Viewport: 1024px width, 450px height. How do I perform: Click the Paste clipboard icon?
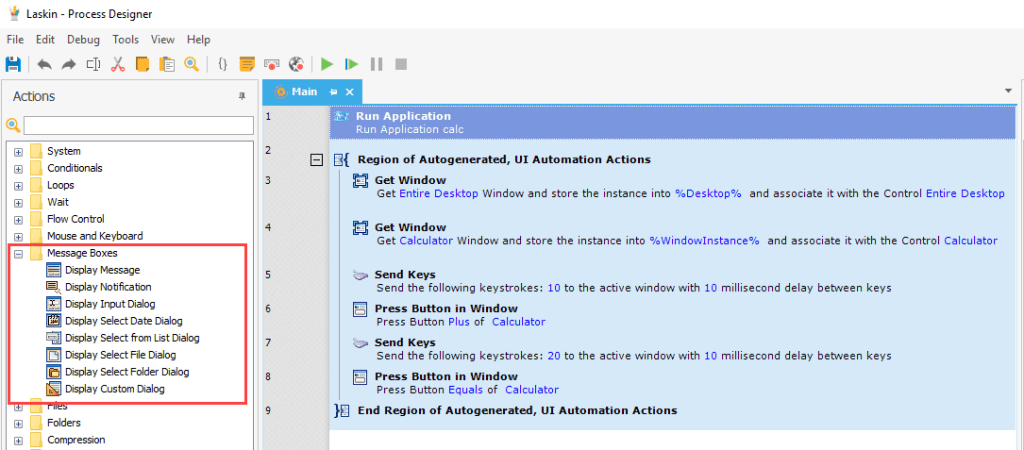[167, 64]
